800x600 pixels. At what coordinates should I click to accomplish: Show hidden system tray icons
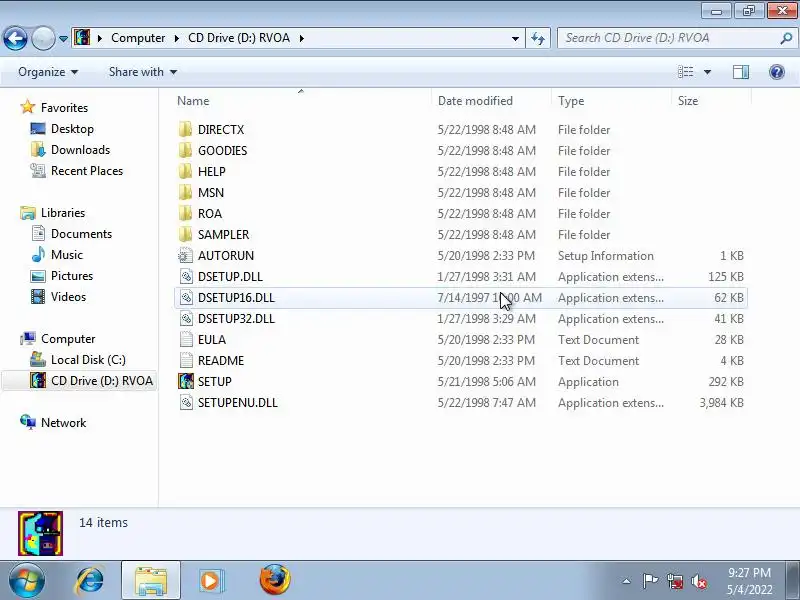[x=627, y=581]
